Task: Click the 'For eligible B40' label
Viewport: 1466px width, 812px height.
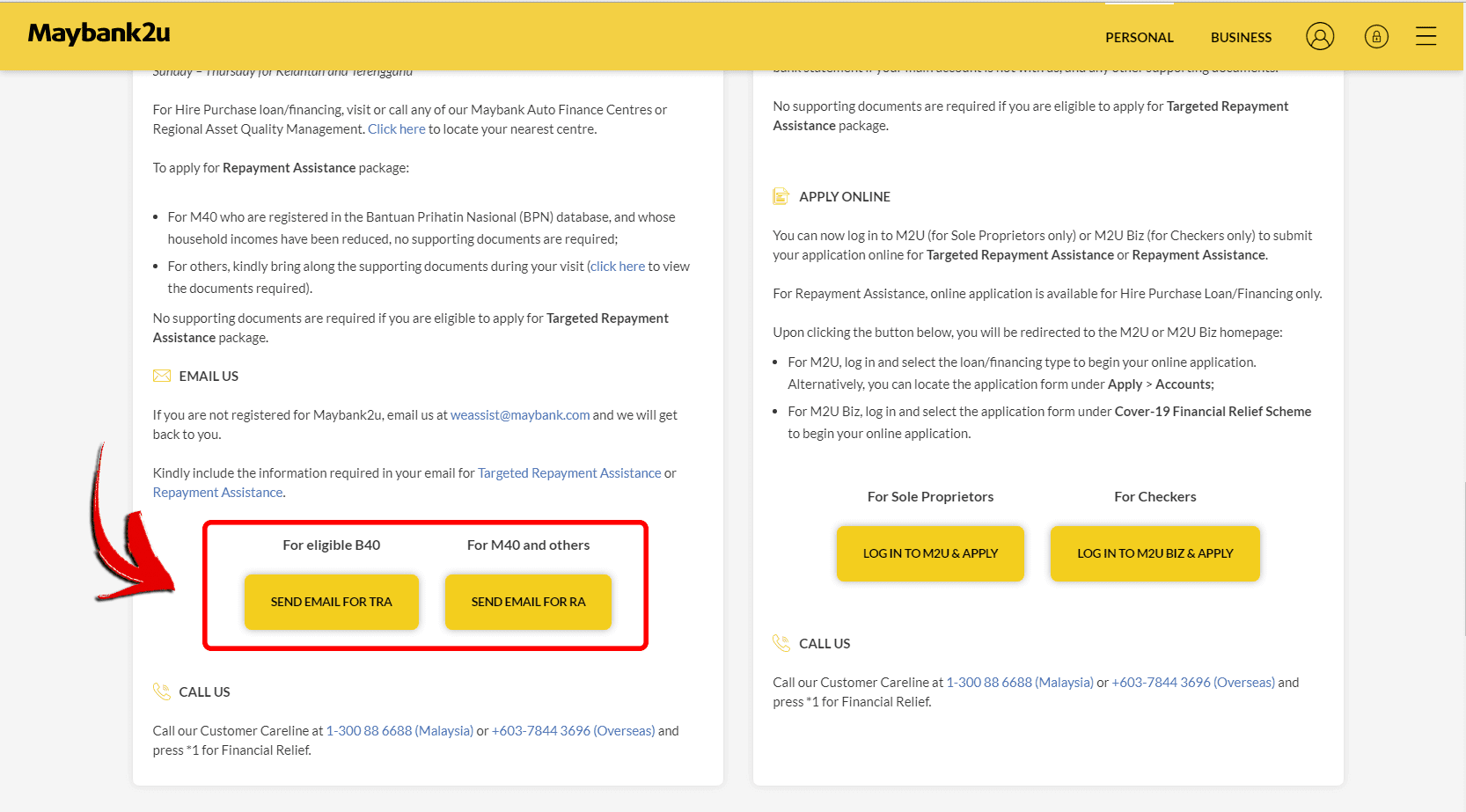Action: [x=332, y=545]
